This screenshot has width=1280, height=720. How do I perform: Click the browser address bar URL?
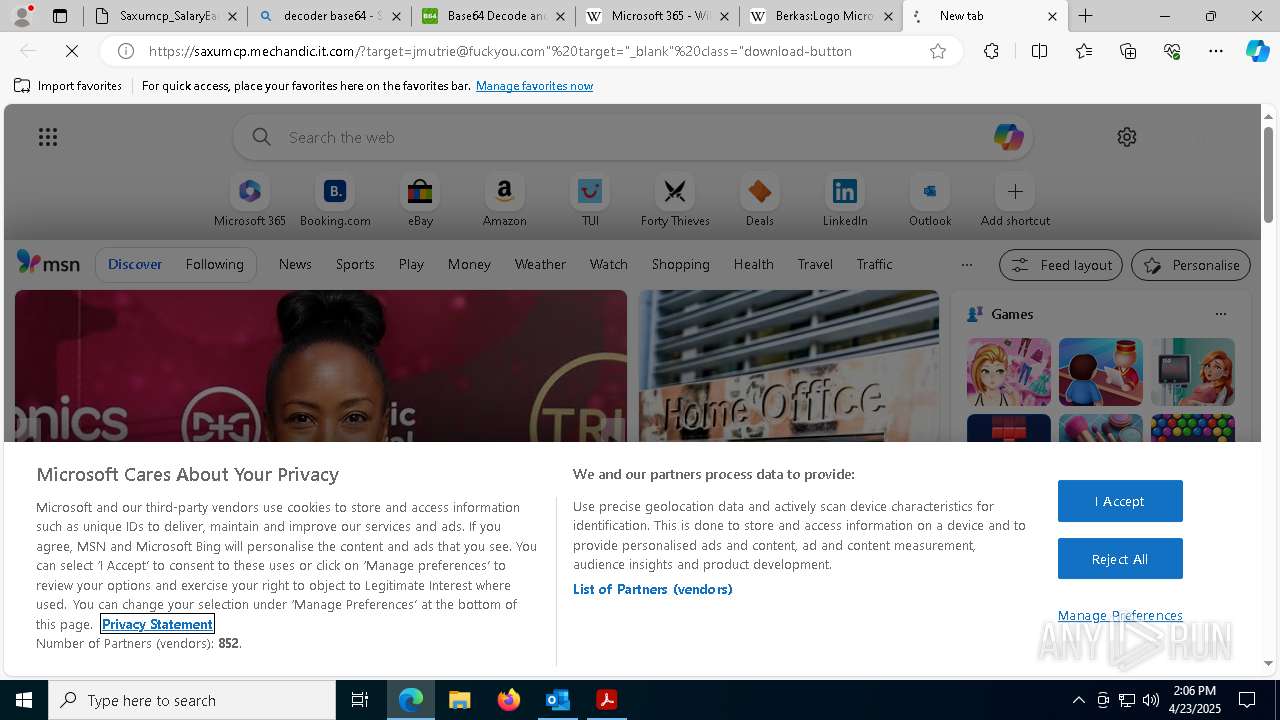[x=500, y=51]
